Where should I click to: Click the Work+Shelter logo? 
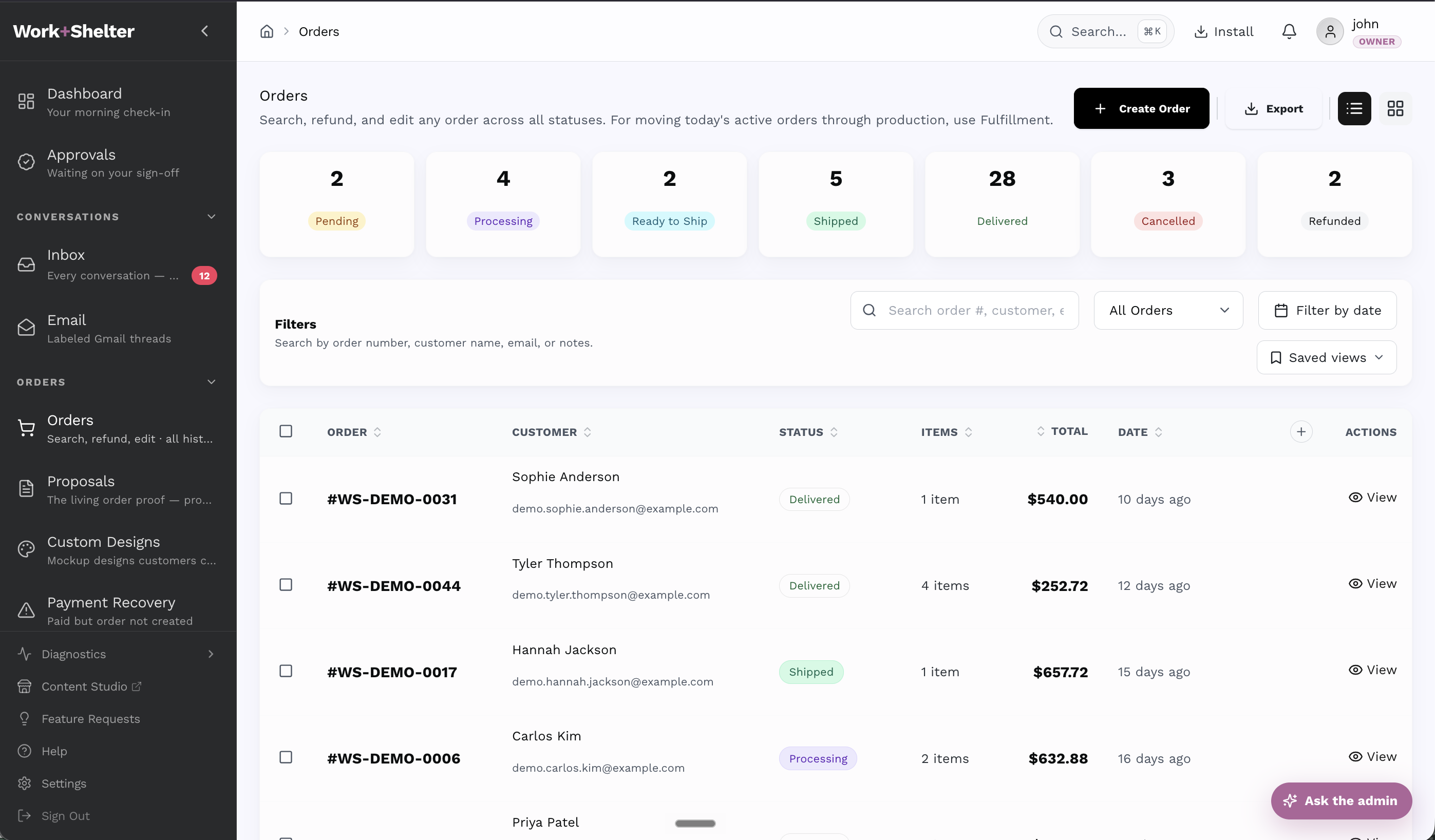(x=73, y=31)
